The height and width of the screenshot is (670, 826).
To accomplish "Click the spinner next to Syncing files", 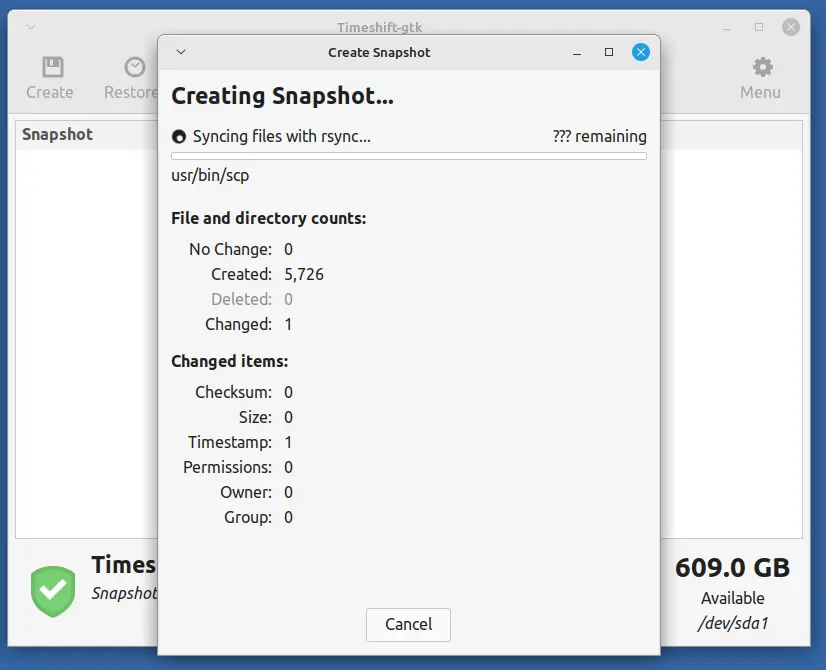I will click(x=179, y=137).
